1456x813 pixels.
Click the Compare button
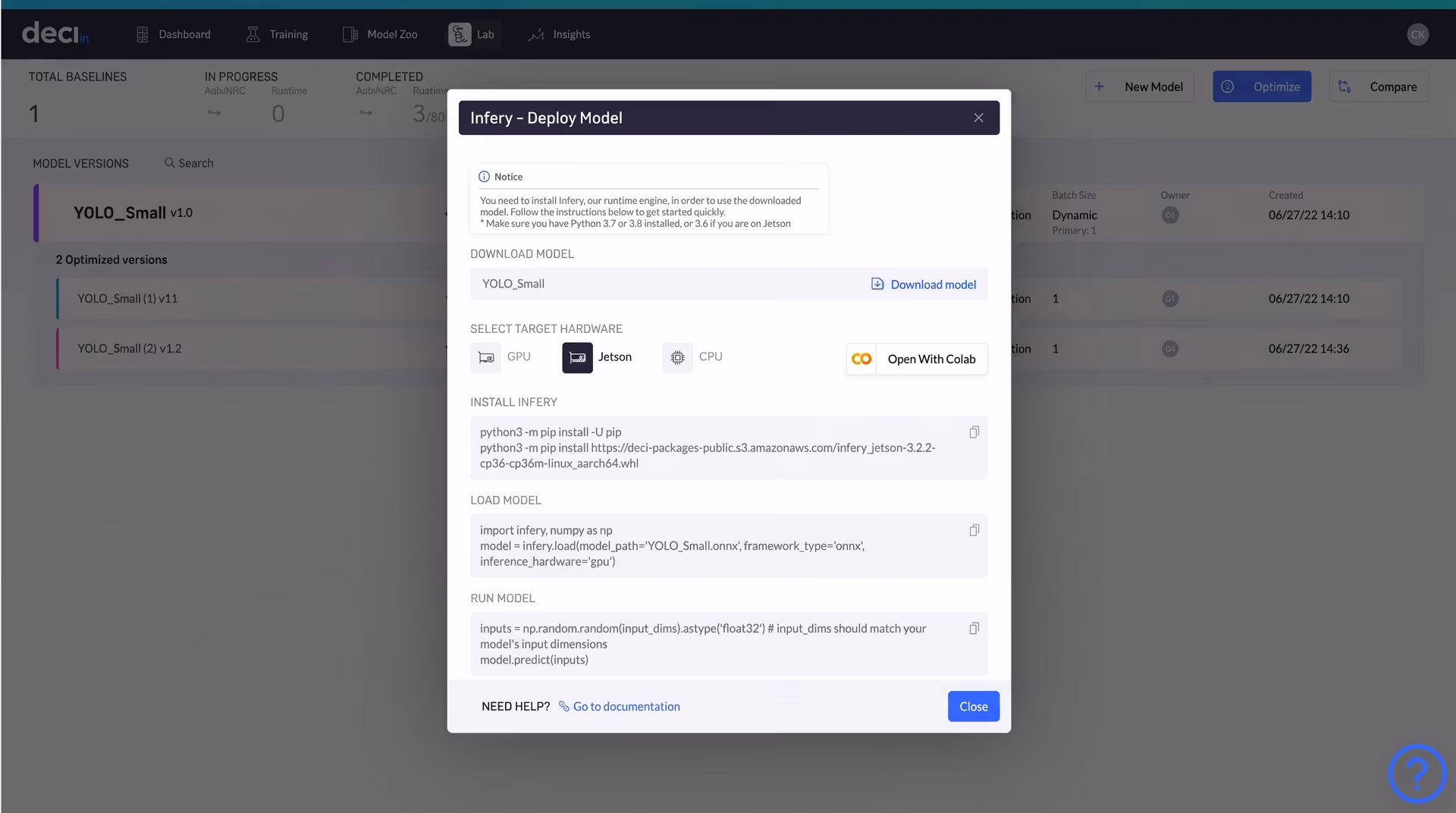(x=1379, y=86)
